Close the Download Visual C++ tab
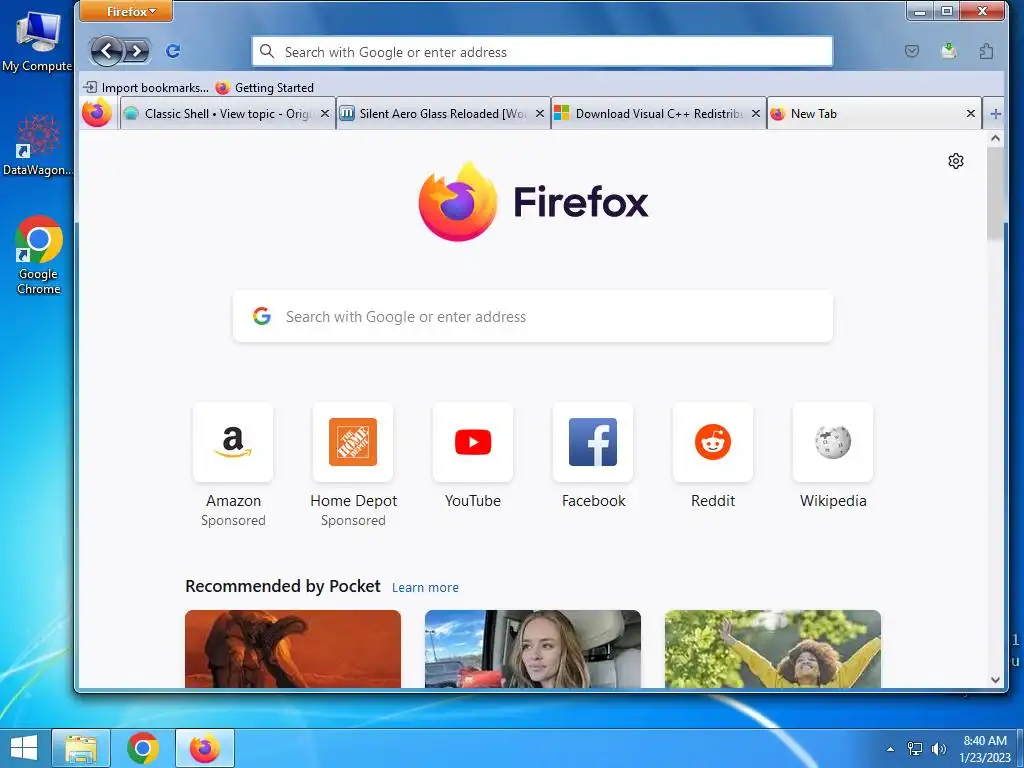The width and height of the screenshot is (1024, 768). coord(756,114)
